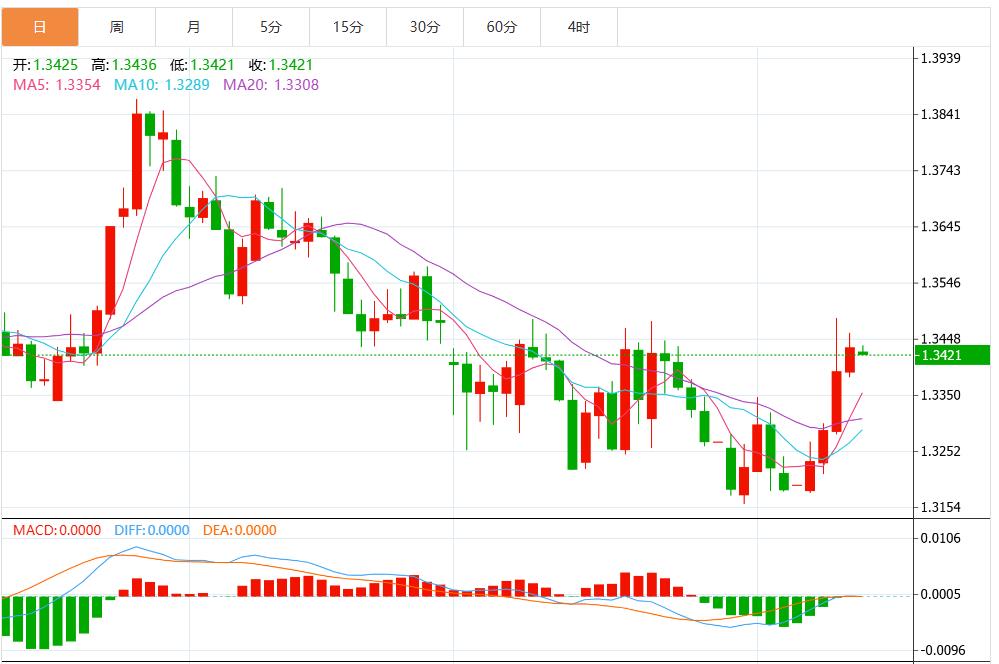Screen dimensions: 999x664
Task: Click the DEA value label
Action: click(239, 530)
